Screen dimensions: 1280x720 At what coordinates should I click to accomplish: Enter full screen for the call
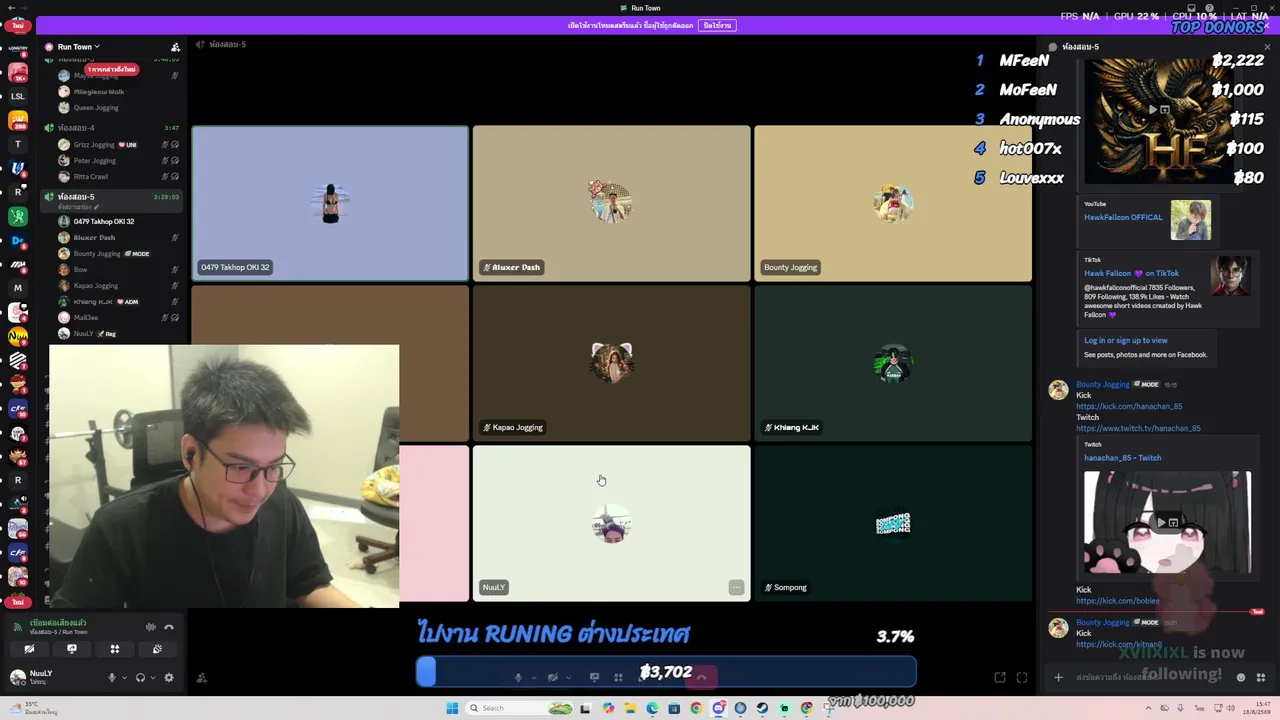(x=1022, y=678)
